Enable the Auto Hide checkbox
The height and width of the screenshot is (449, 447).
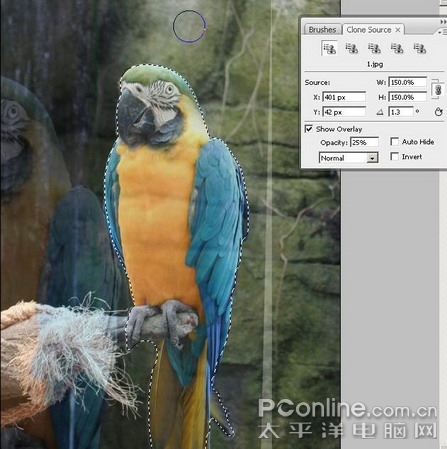coord(394,142)
